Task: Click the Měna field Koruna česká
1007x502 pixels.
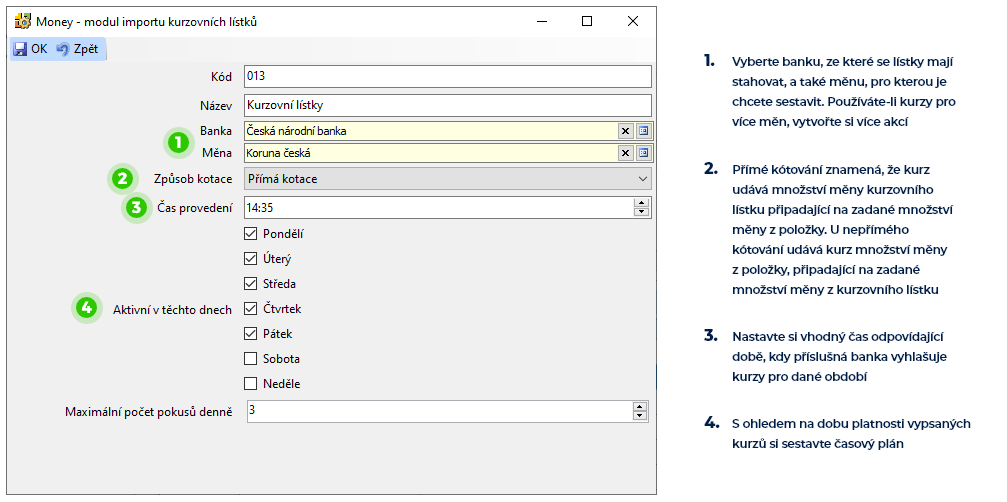Action: (x=430, y=153)
